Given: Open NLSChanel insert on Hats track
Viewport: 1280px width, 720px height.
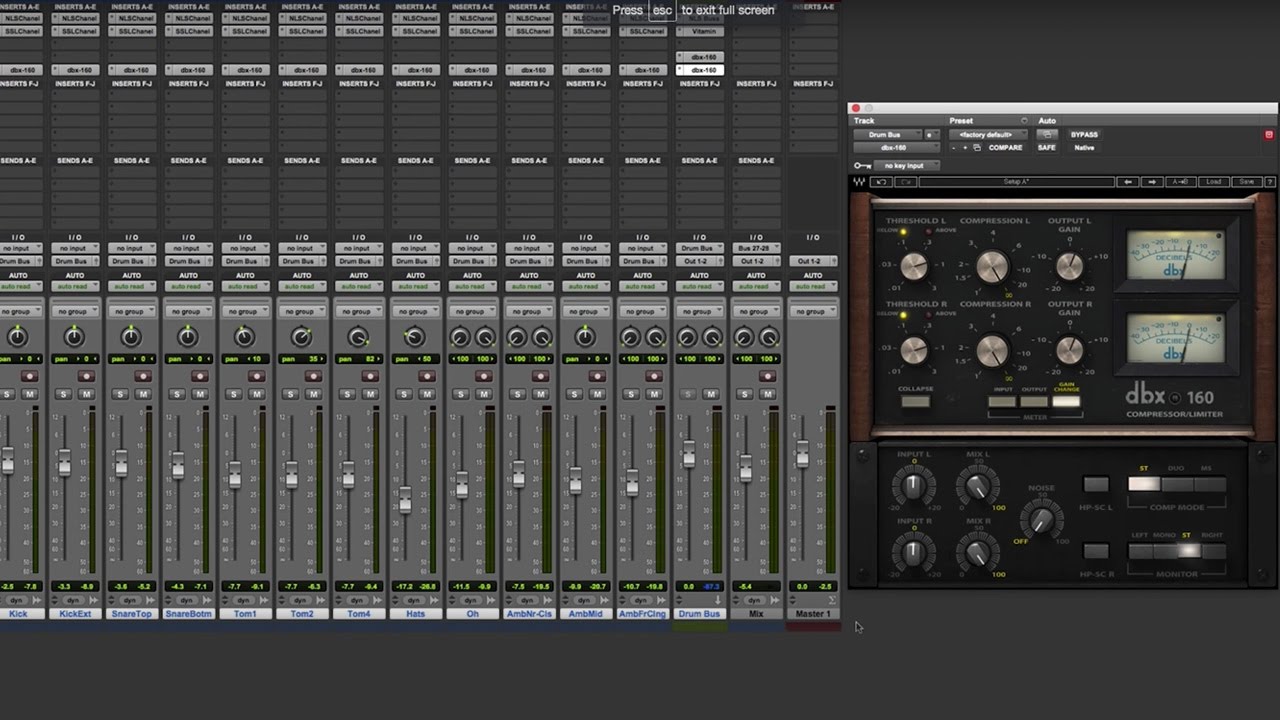Looking at the screenshot, I should point(415,19).
